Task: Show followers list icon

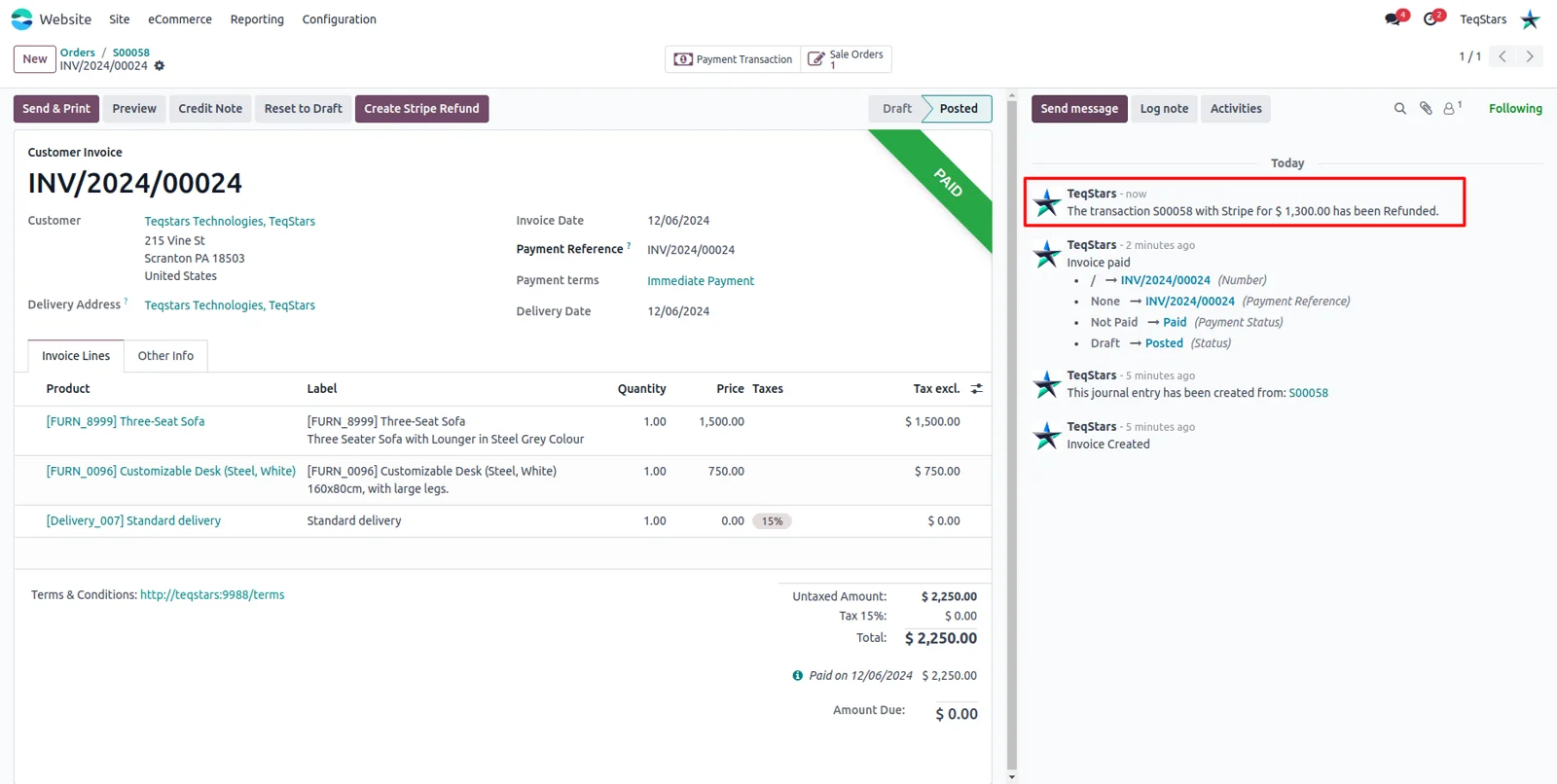Action: 1452,108
